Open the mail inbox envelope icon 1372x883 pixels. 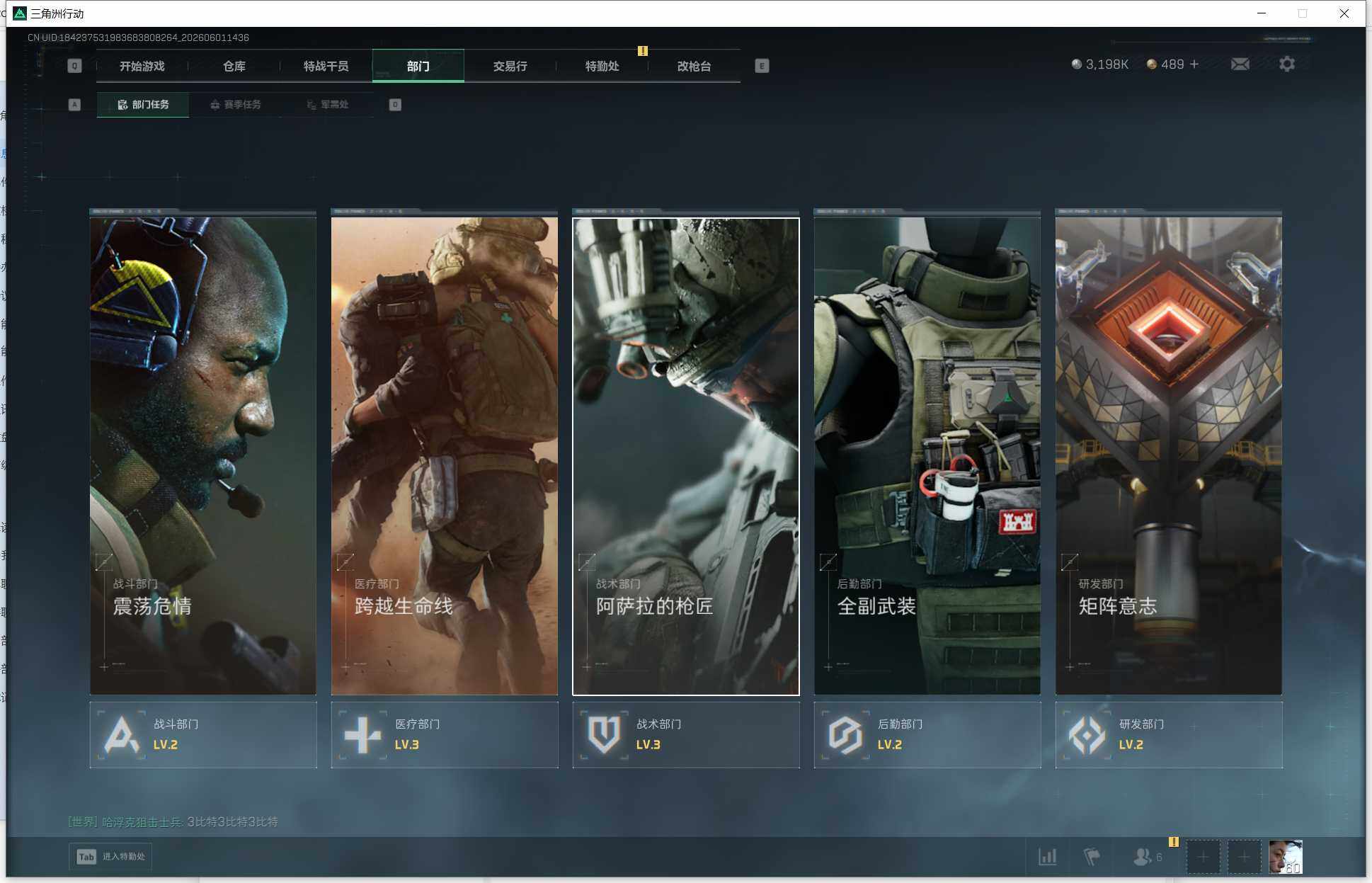1240,64
